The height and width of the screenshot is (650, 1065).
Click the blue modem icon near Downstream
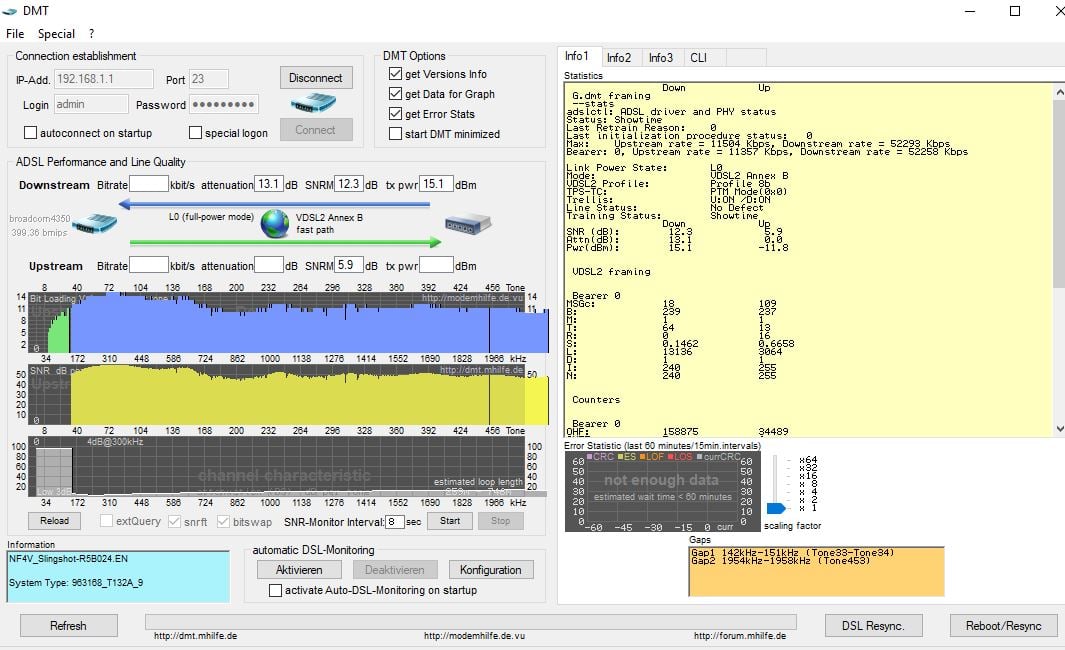click(x=95, y=223)
